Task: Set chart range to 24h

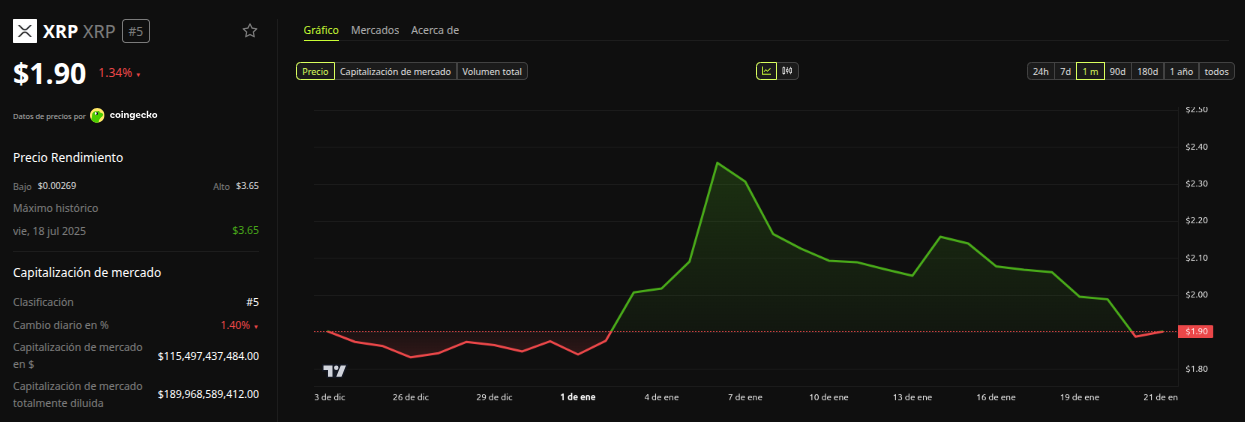Action: pos(1041,71)
